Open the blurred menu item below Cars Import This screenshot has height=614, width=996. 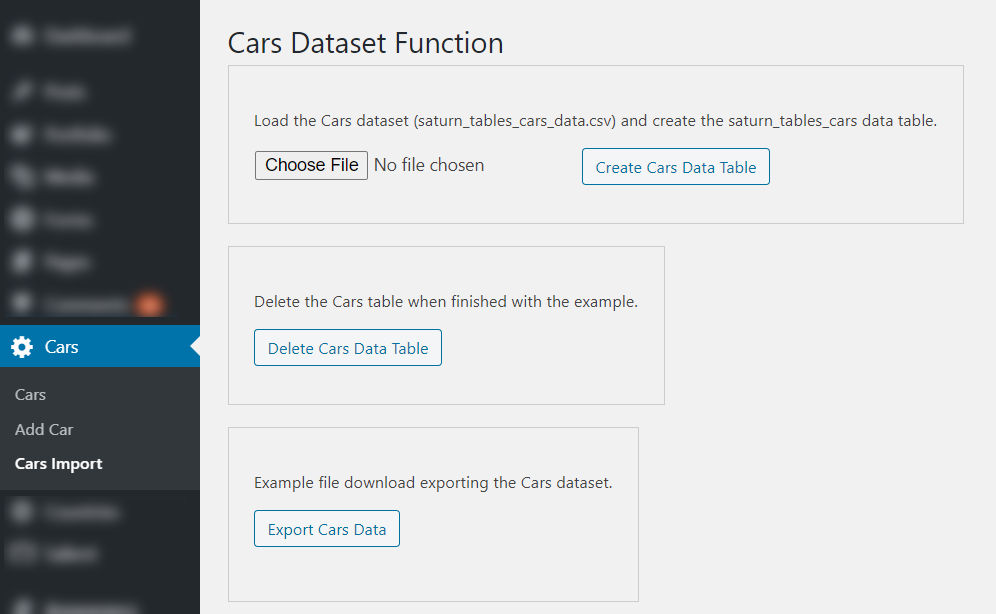click(x=80, y=512)
